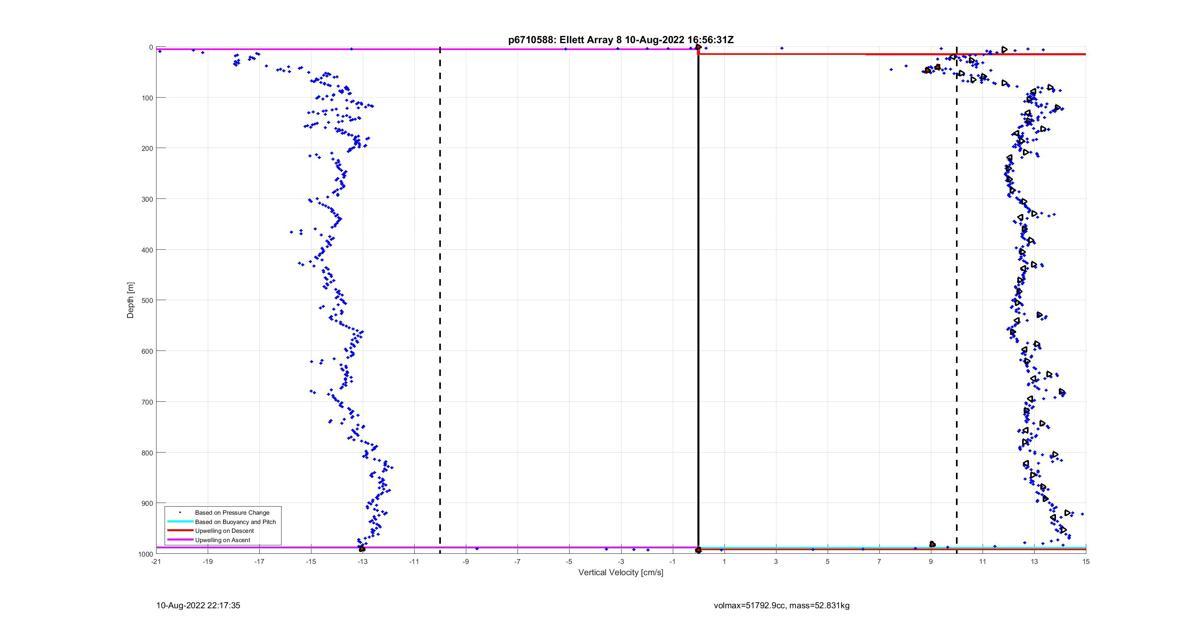Click the velocity tick label '-11'

tap(414, 562)
